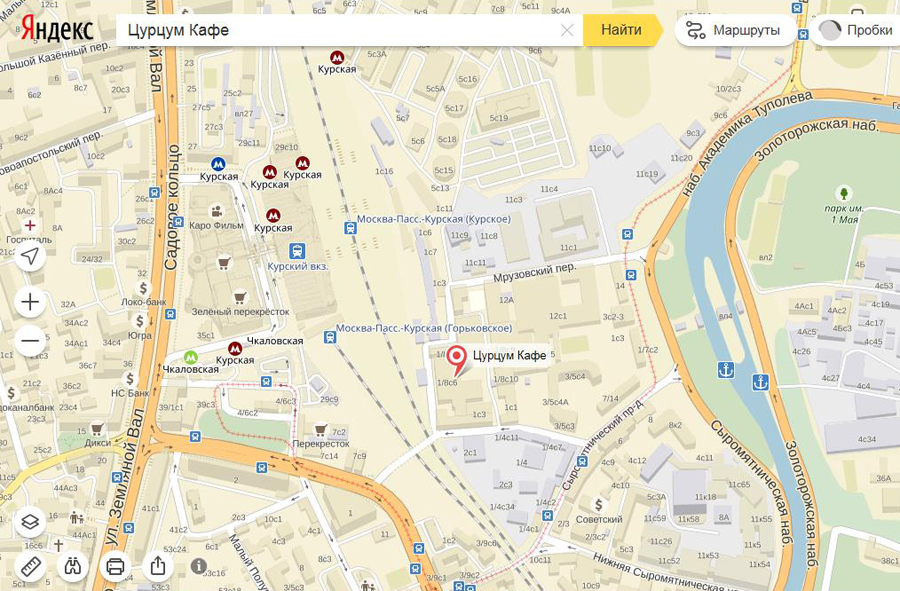Click the yellow Найти button

tap(621, 30)
